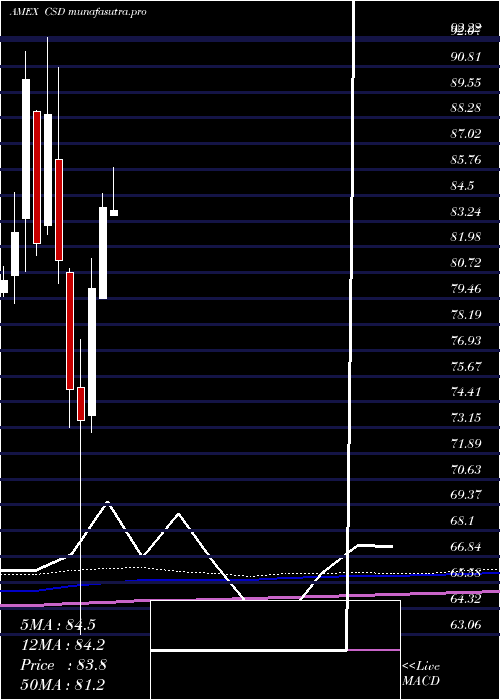Image resolution: width=500 pixels, height=700 pixels.
Task: Select the tallest white candlestick body near the top
Action: (x=26, y=149)
